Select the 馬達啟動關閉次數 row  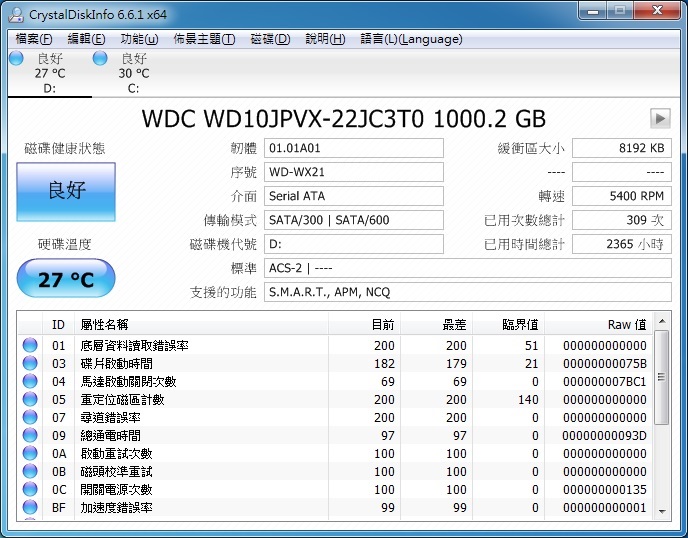pos(336,381)
